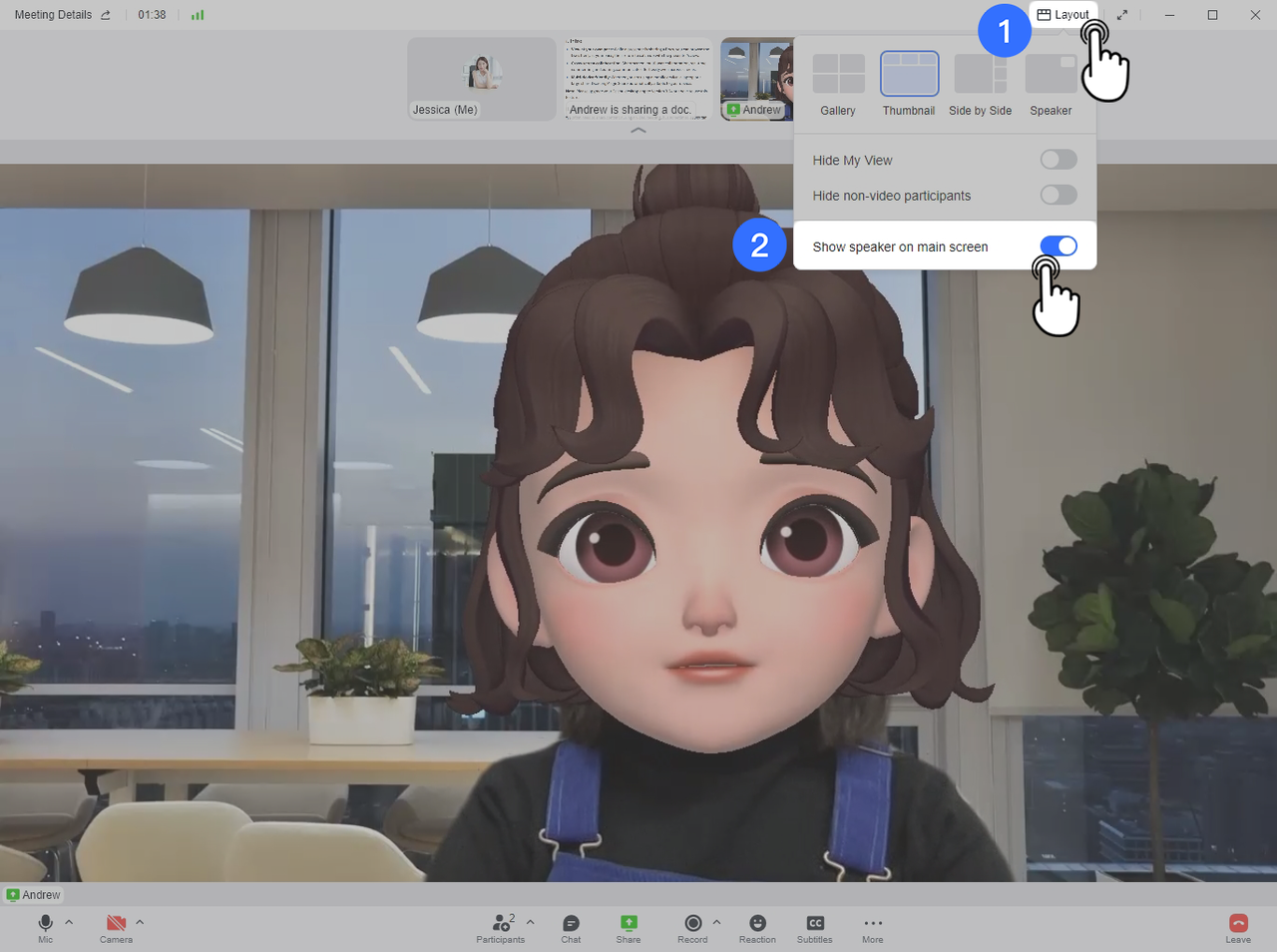Screen dimensions: 1277x952
Task: Open the Layout menu
Action: point(1063,14)
